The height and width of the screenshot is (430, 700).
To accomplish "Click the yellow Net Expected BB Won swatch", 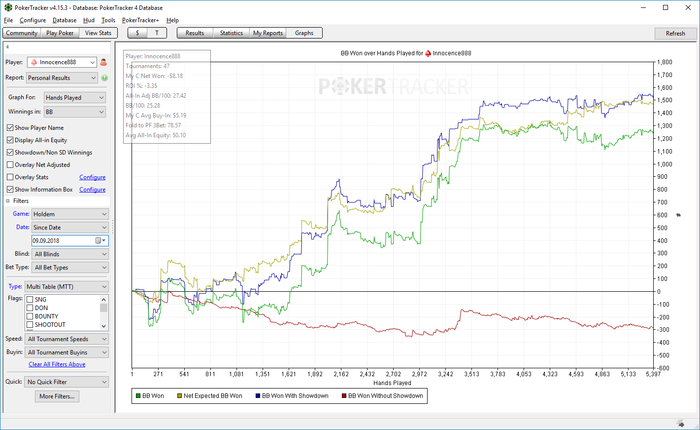I will (x=179, y=396).
